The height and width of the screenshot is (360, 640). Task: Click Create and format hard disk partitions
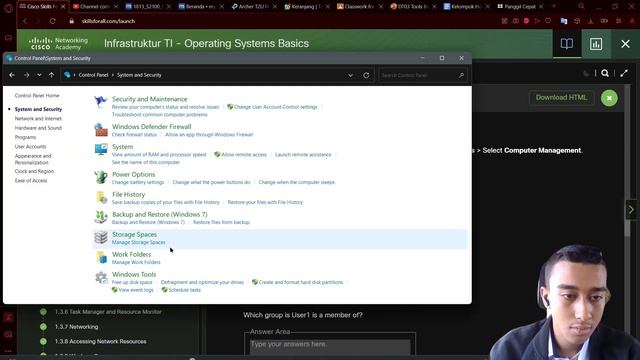point(301,282)
